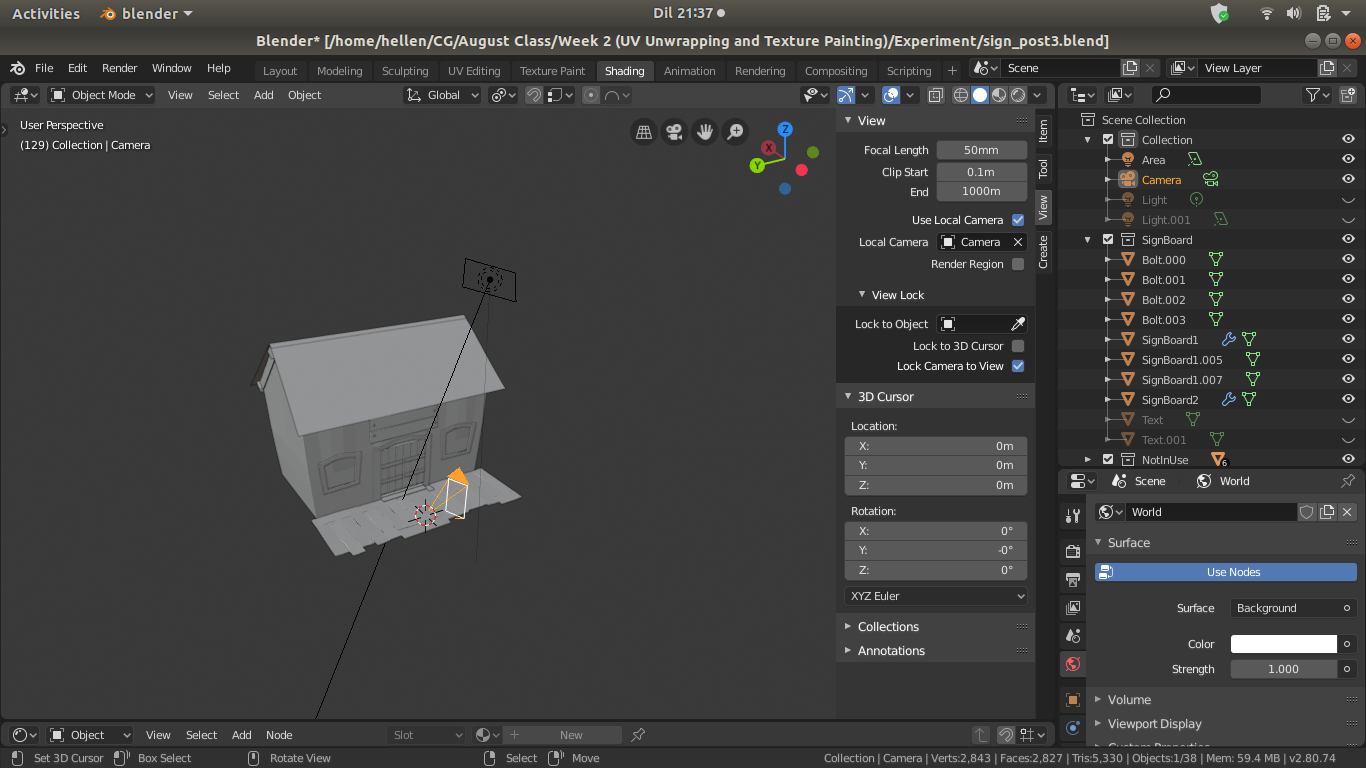Click the Strength value slider
Image resolution: width=1366 pixels, height=768 pixels.
pyautogui.click(x=1284, y=669)
